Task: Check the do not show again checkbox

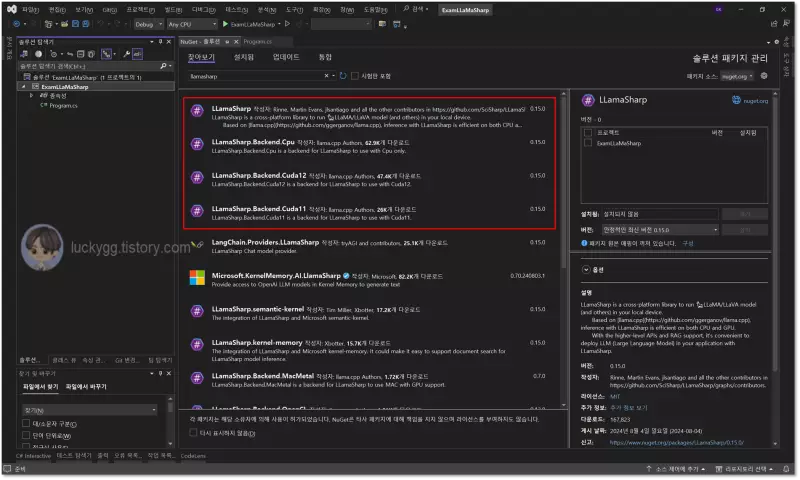Action: click(193, 433)
